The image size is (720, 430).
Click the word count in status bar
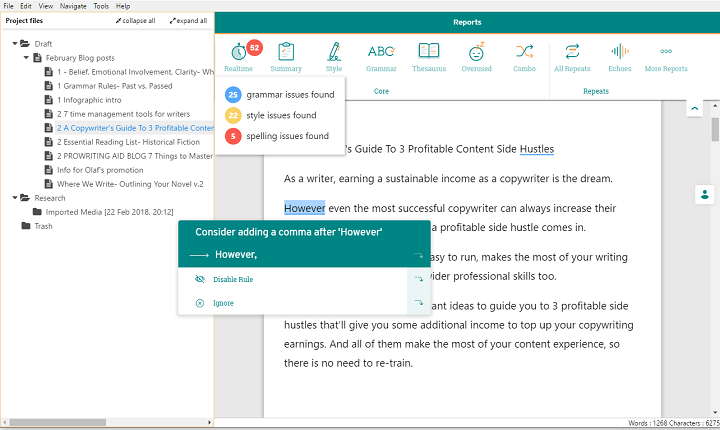tap(647, 423)
